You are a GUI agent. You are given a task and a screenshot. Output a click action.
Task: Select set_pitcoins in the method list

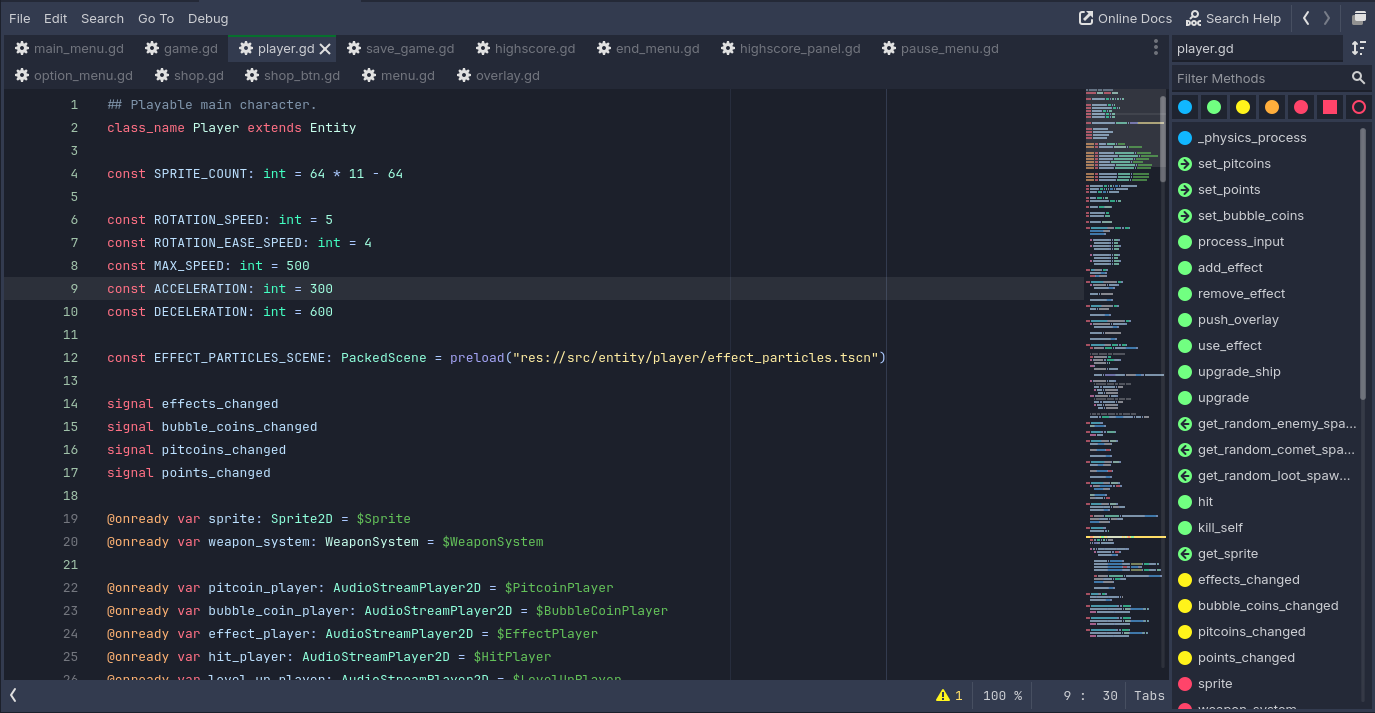(x=1232, y=163)
